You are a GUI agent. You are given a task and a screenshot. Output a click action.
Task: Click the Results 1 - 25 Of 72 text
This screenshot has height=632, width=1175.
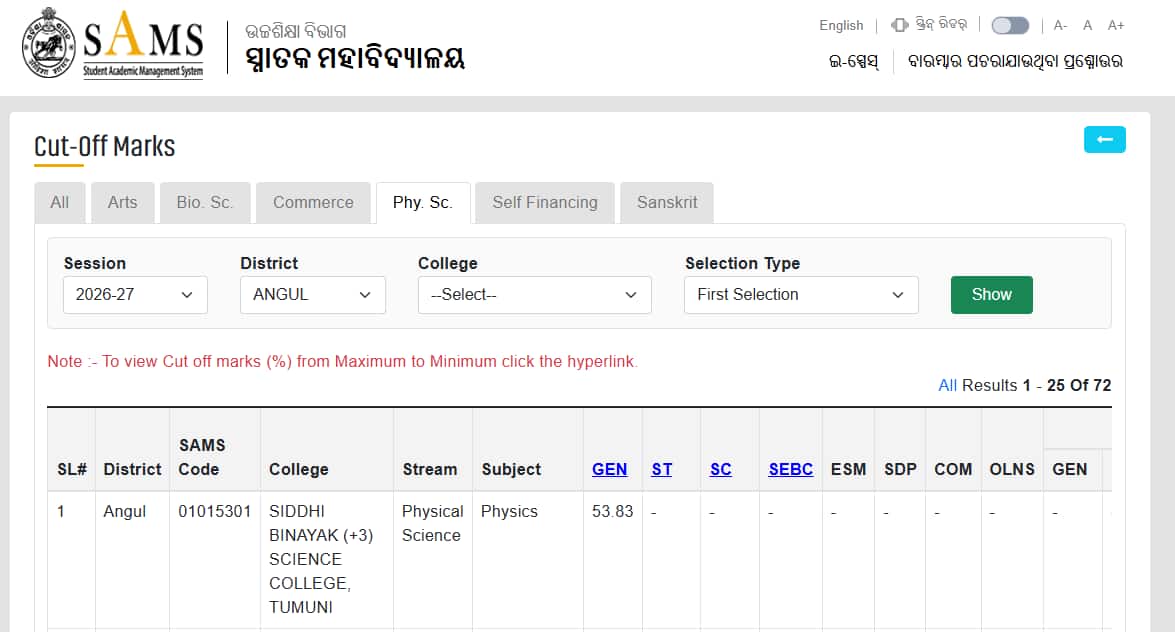[1036, 385]
